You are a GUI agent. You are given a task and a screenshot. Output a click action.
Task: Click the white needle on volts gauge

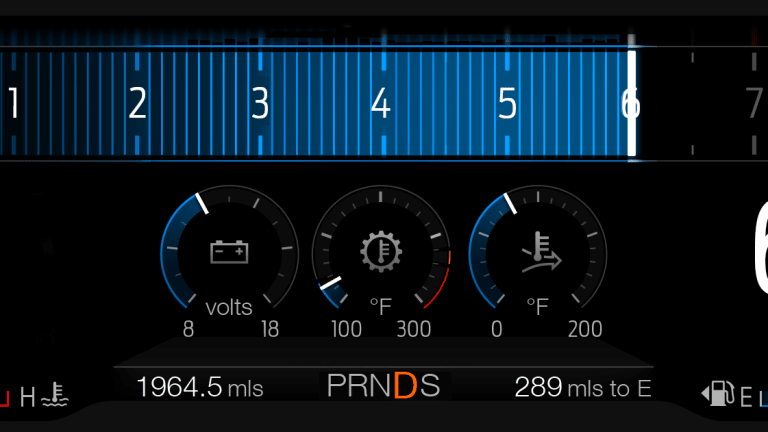pyautogui.click(x=202, y=203)
